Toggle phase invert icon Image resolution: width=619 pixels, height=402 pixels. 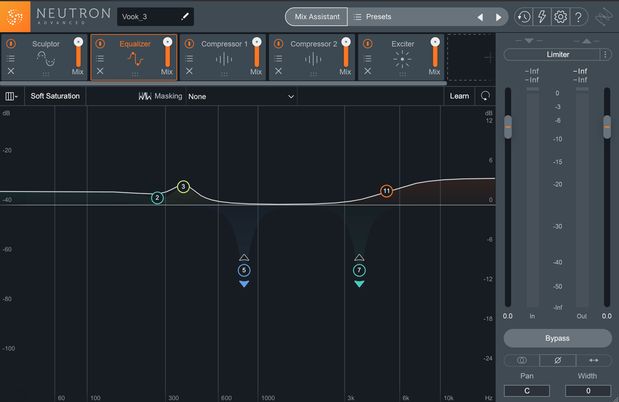[558, 360]
